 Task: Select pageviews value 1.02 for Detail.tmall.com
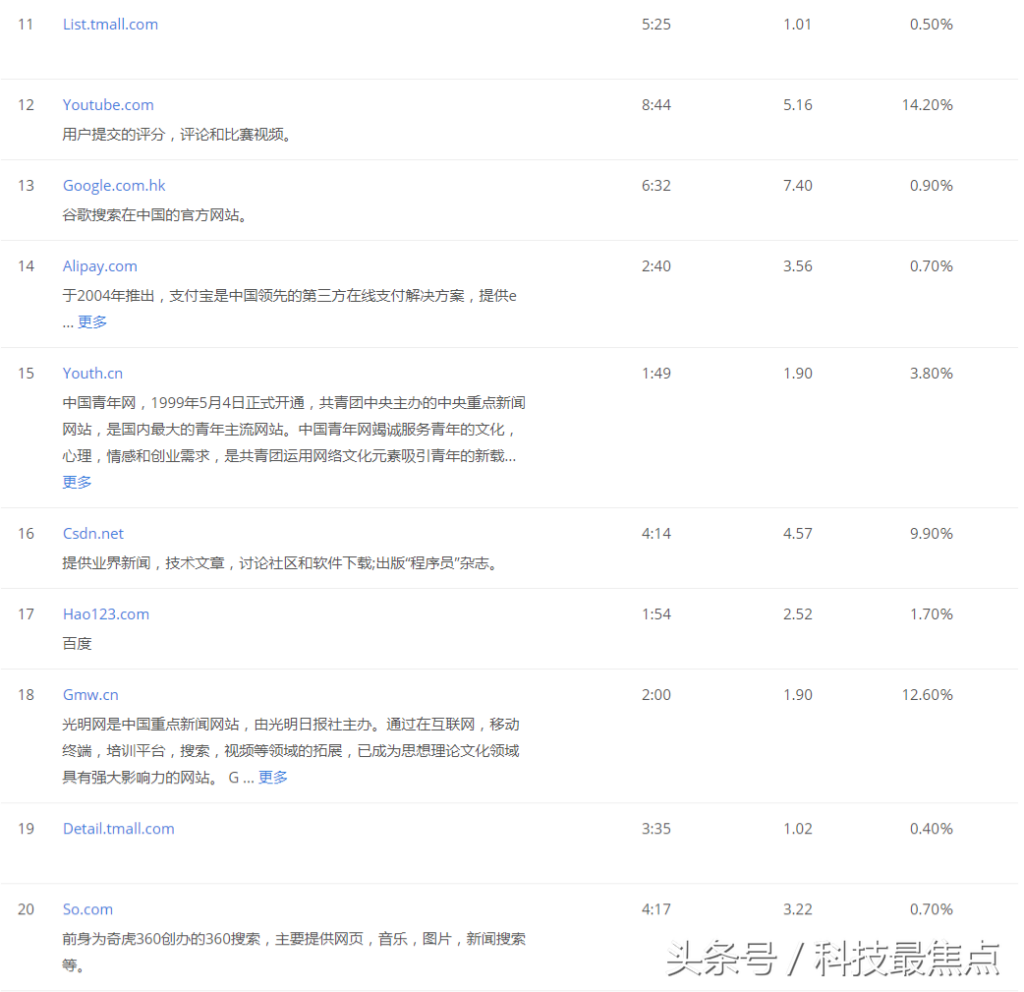click(x=797, y=829)
